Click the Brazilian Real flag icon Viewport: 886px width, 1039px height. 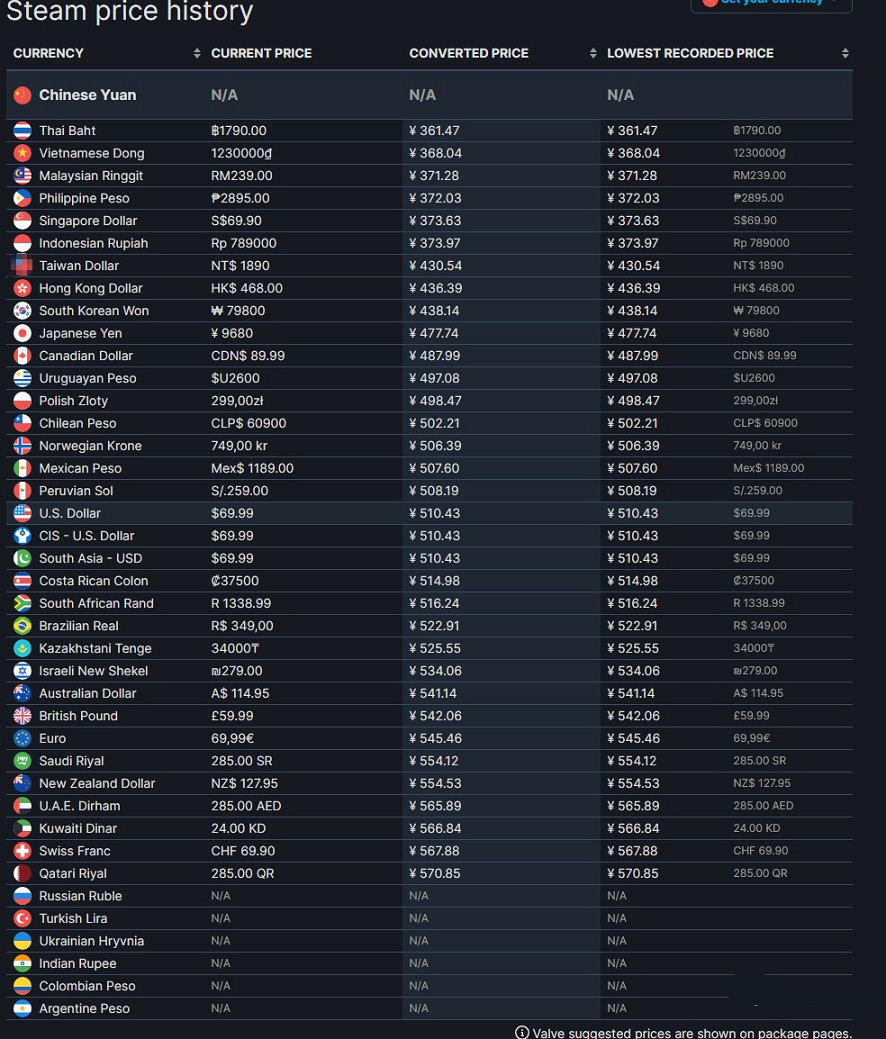pyautogui.click(x=22, y=626)
